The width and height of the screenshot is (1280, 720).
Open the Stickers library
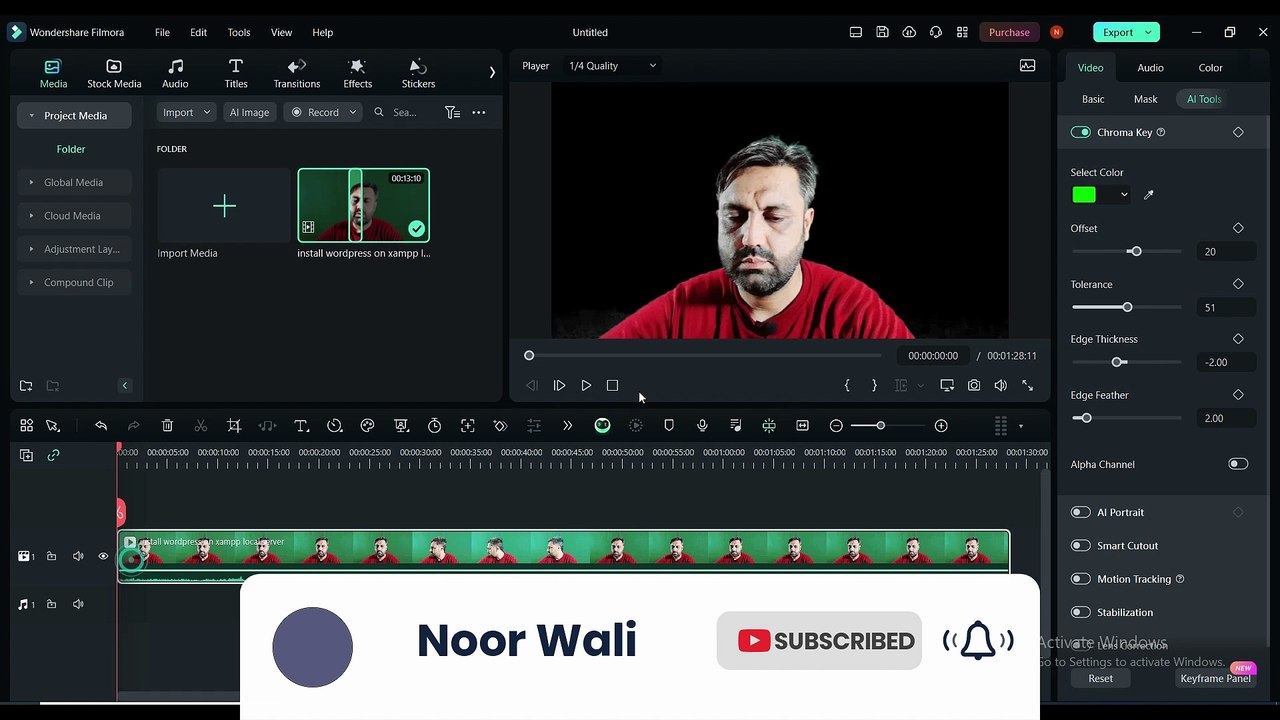[x=418, y=73]
